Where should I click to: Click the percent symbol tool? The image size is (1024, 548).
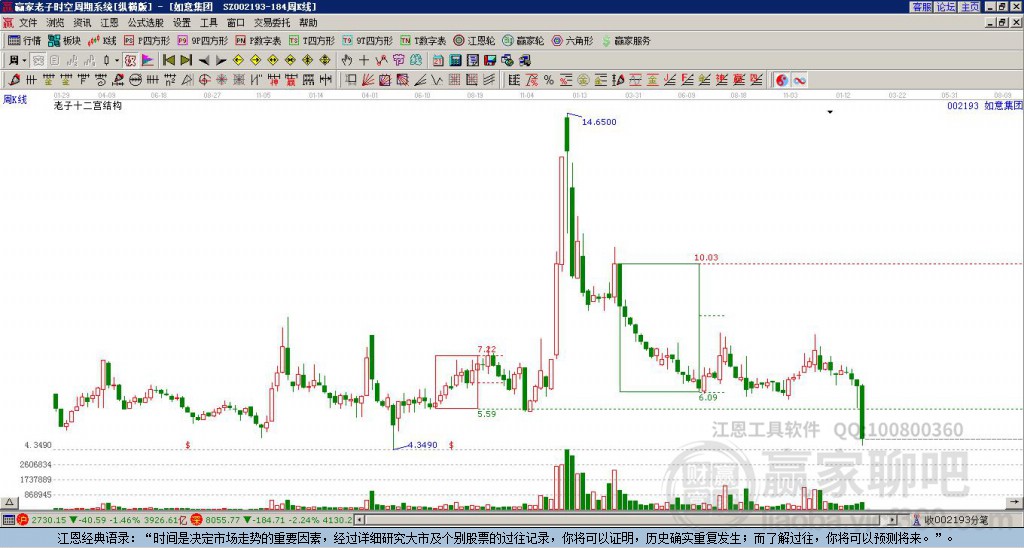(x=549, y=80)
